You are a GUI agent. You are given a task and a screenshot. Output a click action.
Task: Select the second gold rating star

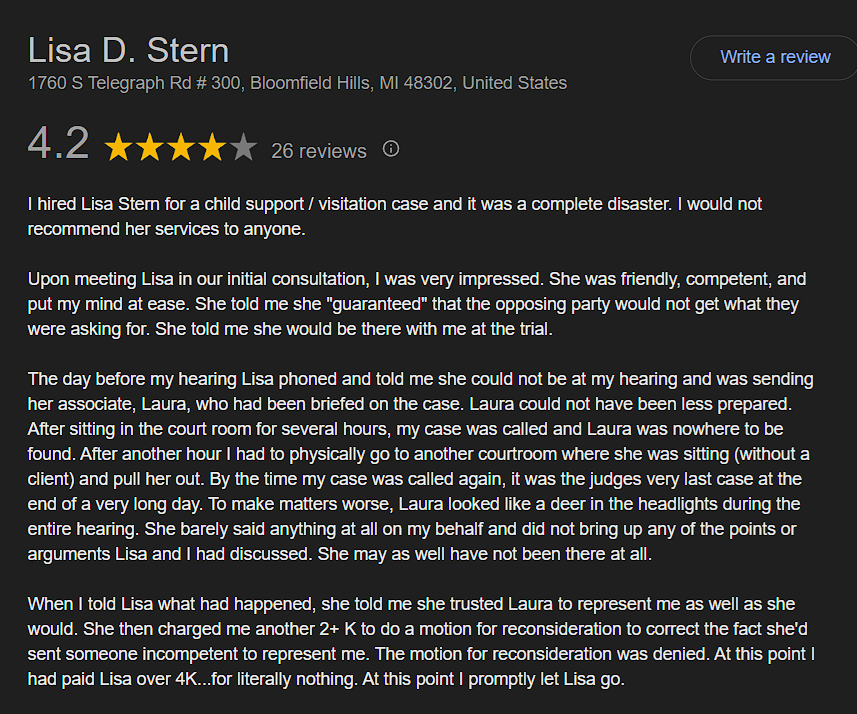tap(149, 149)
